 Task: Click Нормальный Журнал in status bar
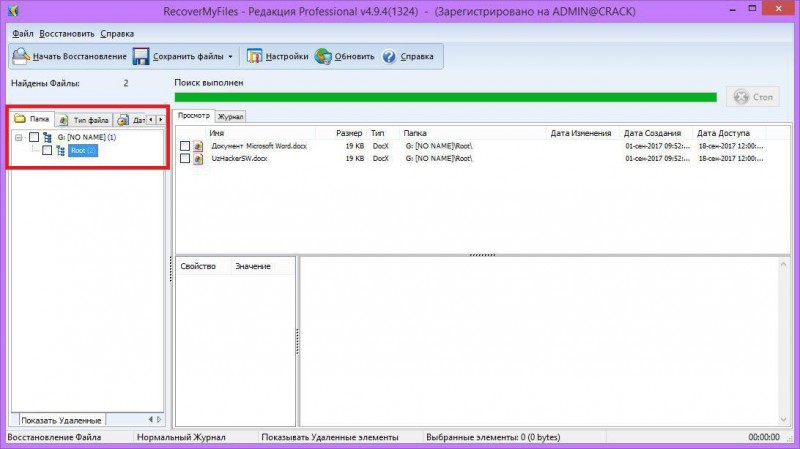181,437
